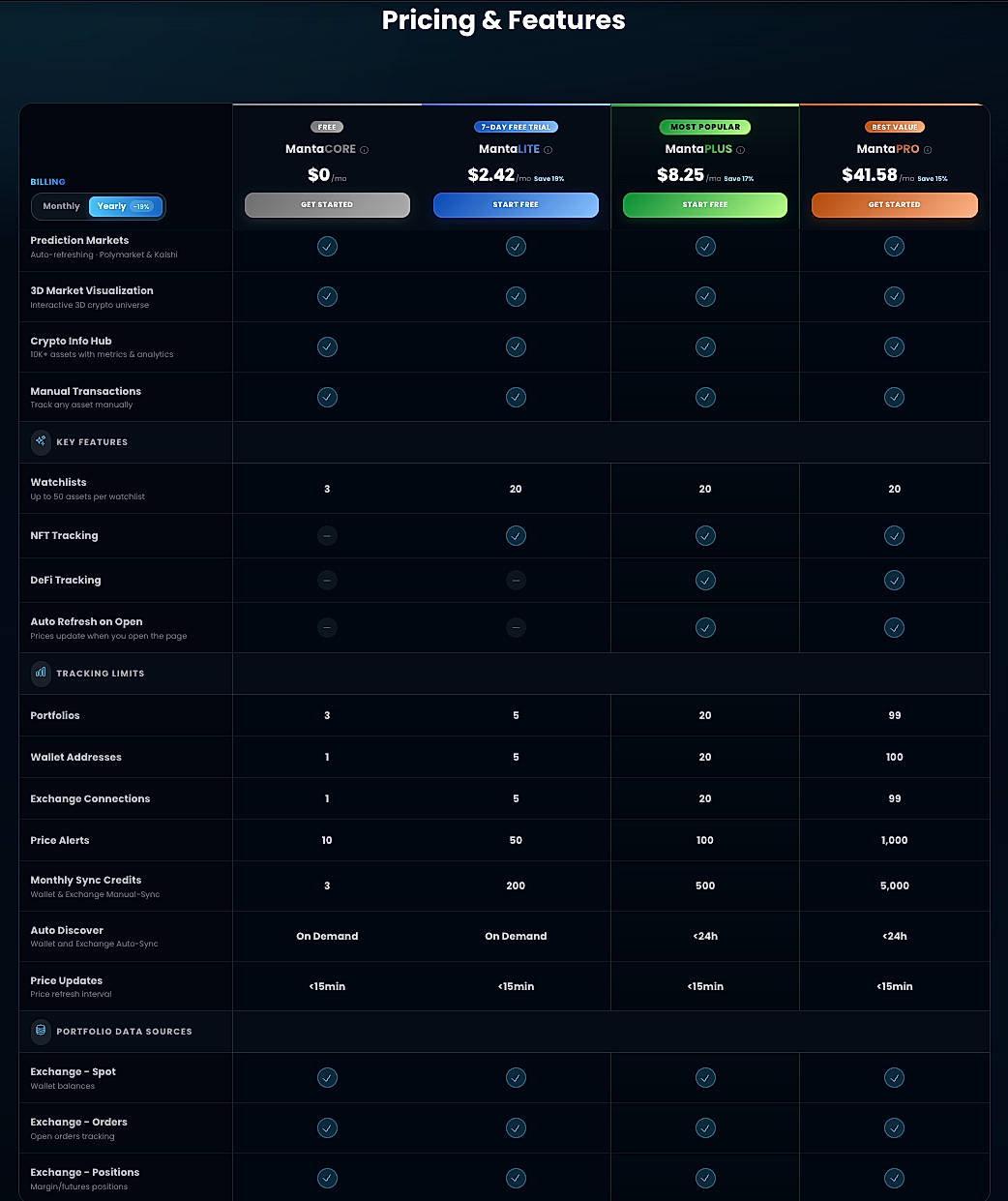
Task: Click MantaLITE dash icon for DeFi Tracking
Action: [516, 580]
